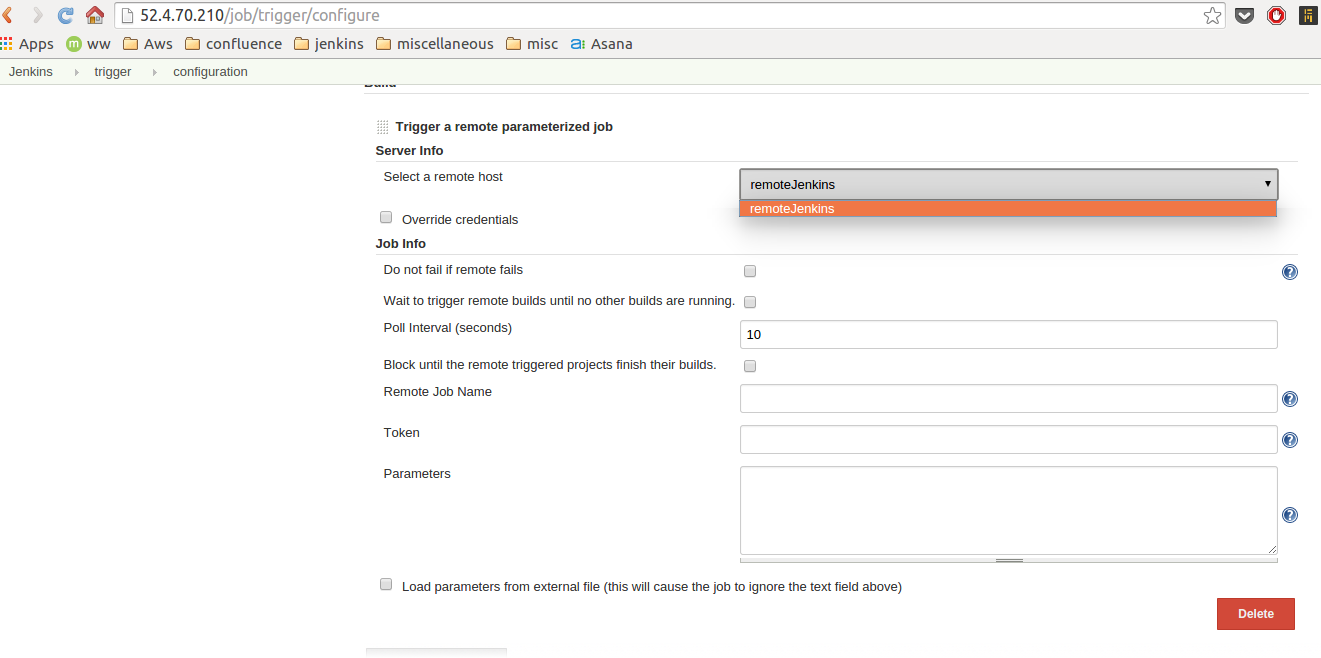
Task: Open the Select a remote host dropdown
Action: point(1008,184)
